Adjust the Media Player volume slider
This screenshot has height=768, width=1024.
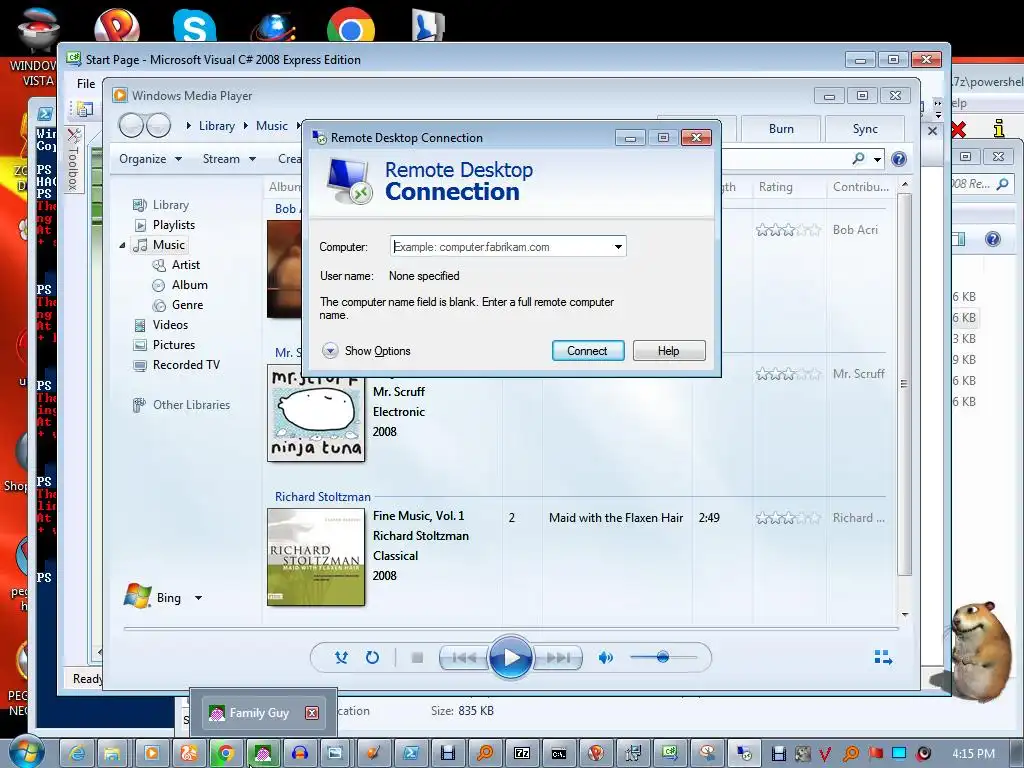(x=663, y=657)
